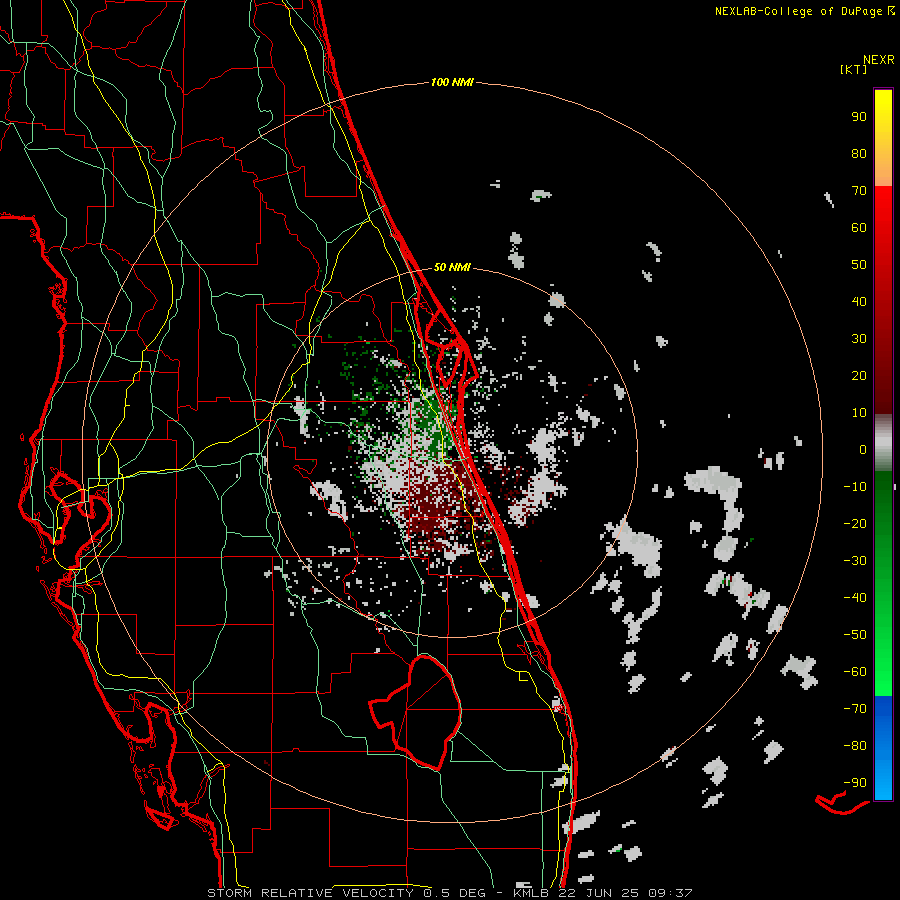The width and height of the screenshot is (900, 900).
Task: Click the -90 value on velocity scale
Action: point(855,782)
